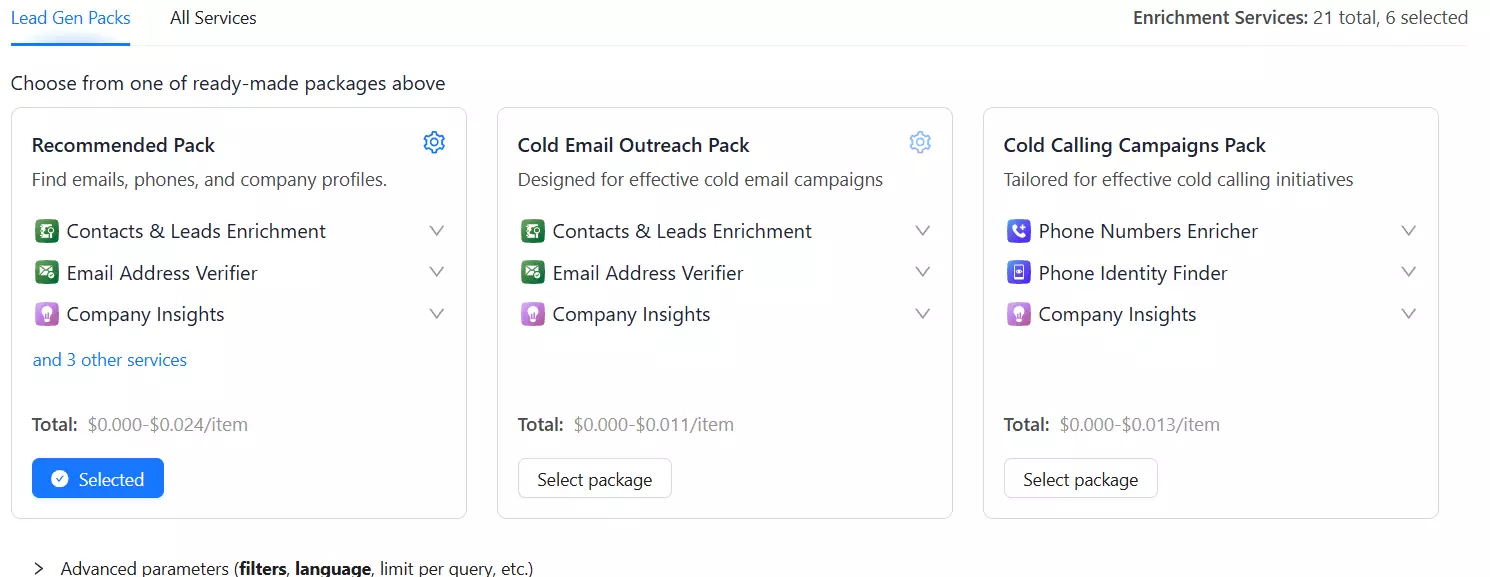This screenshot has height=577, width=1490.
Task: Select the Cold Calling Campaigns package
Action: click(x=1080, y=478)
